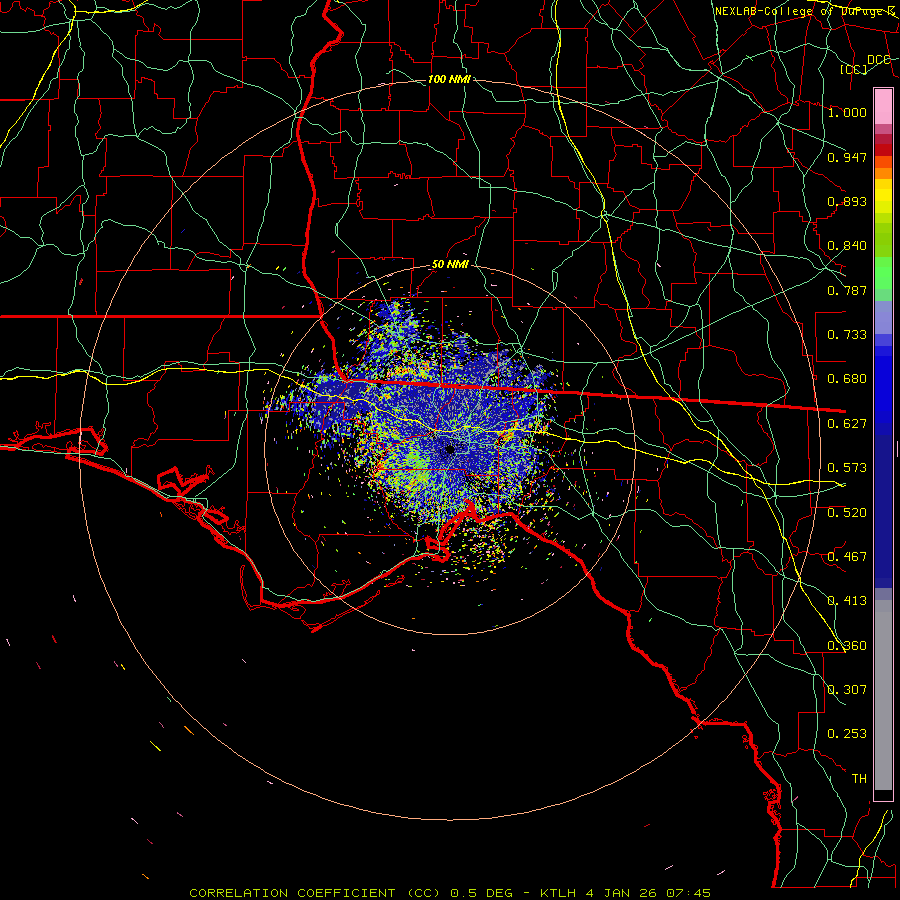Click the 0.947 value on the color scale

[x=847, y=157]
